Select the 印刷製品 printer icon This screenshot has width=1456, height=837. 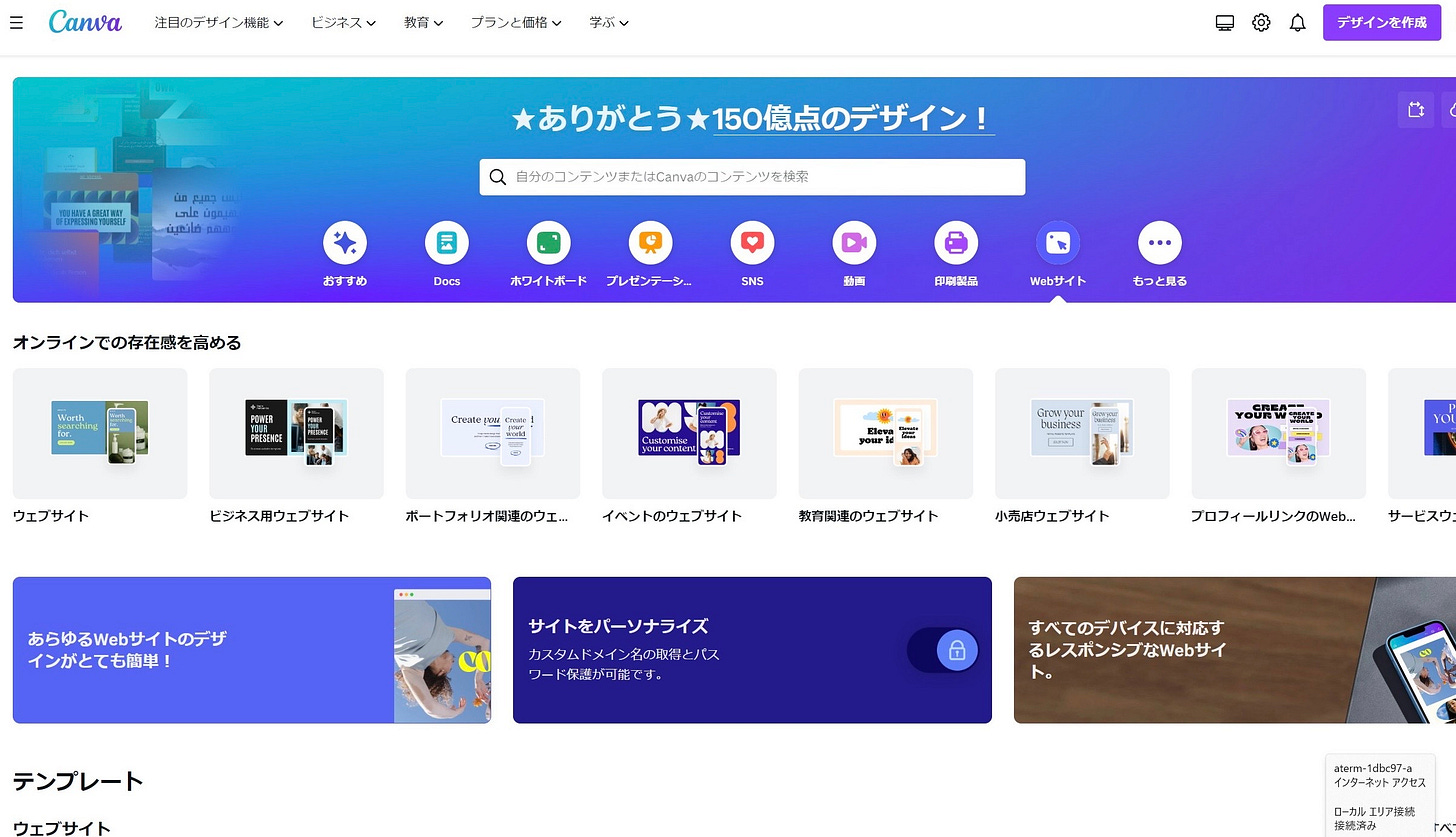(x=956, y=242)
